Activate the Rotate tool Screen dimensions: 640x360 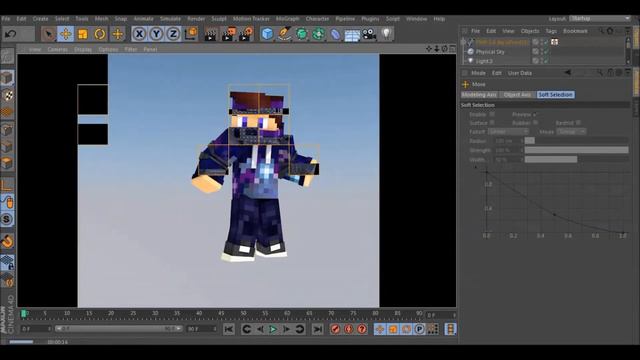pos(100,34)
